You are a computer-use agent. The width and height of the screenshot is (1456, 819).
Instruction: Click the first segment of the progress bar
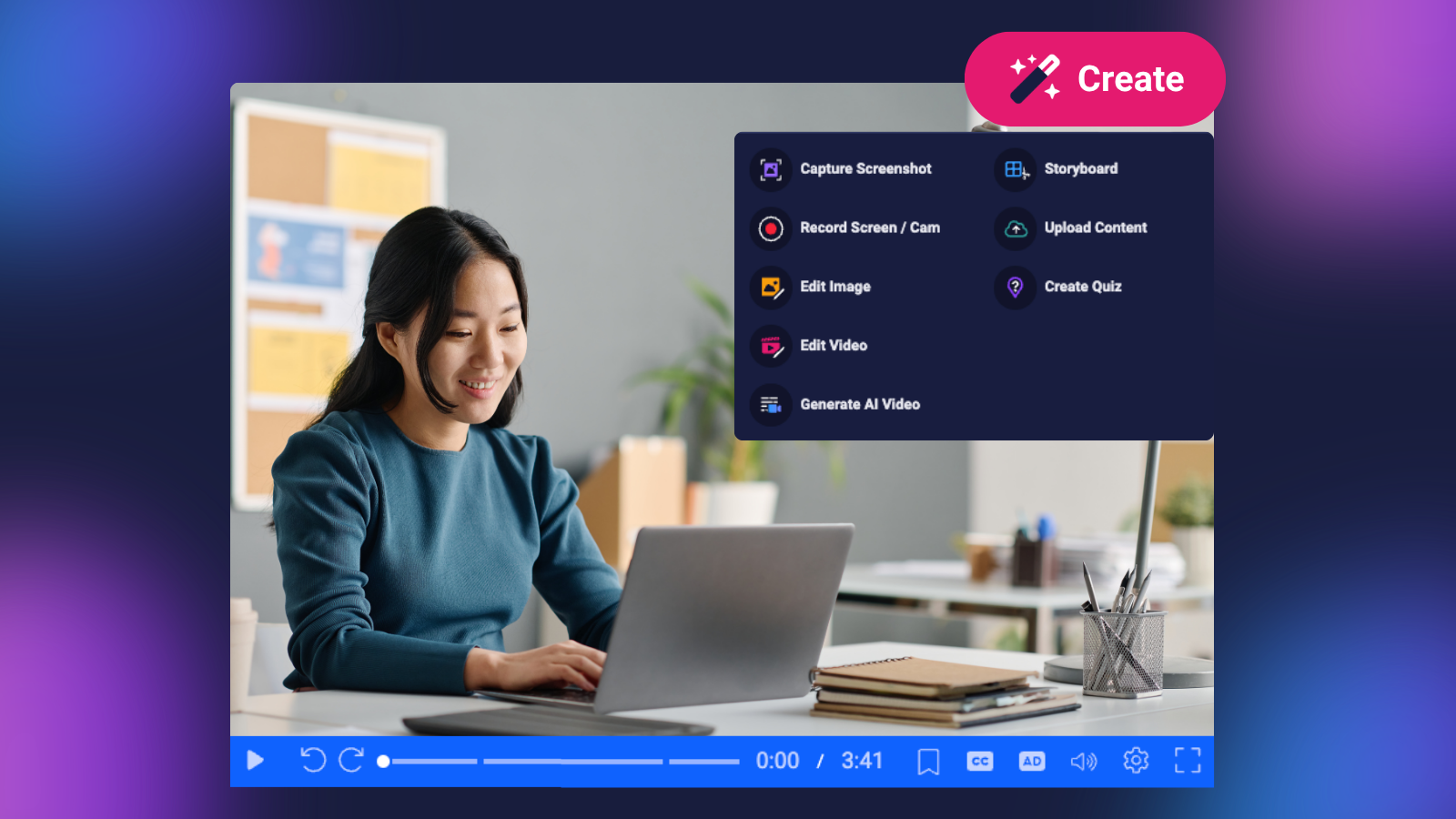(x=434, y=761)
